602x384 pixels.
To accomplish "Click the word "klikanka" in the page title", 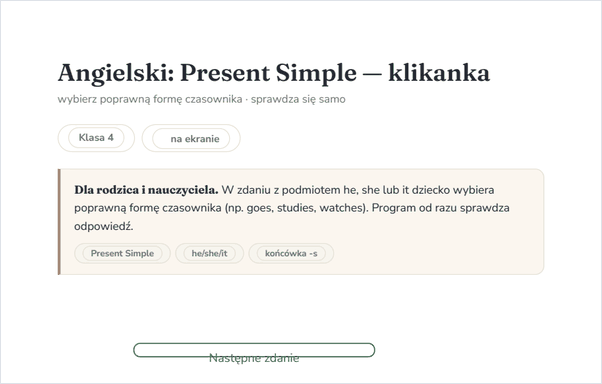I will [x=439, y=73].
